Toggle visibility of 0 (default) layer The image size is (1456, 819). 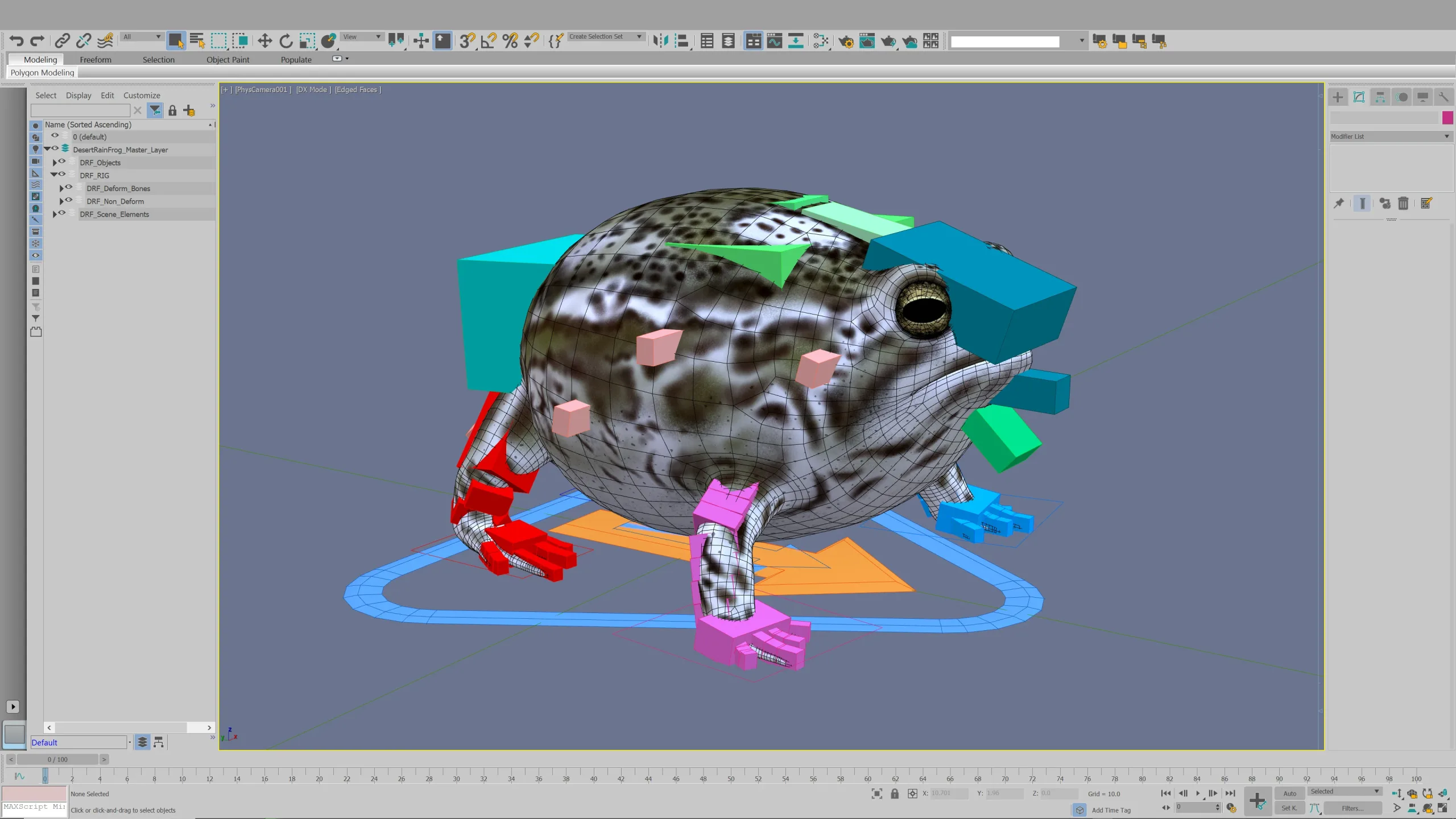pos(55,136)
